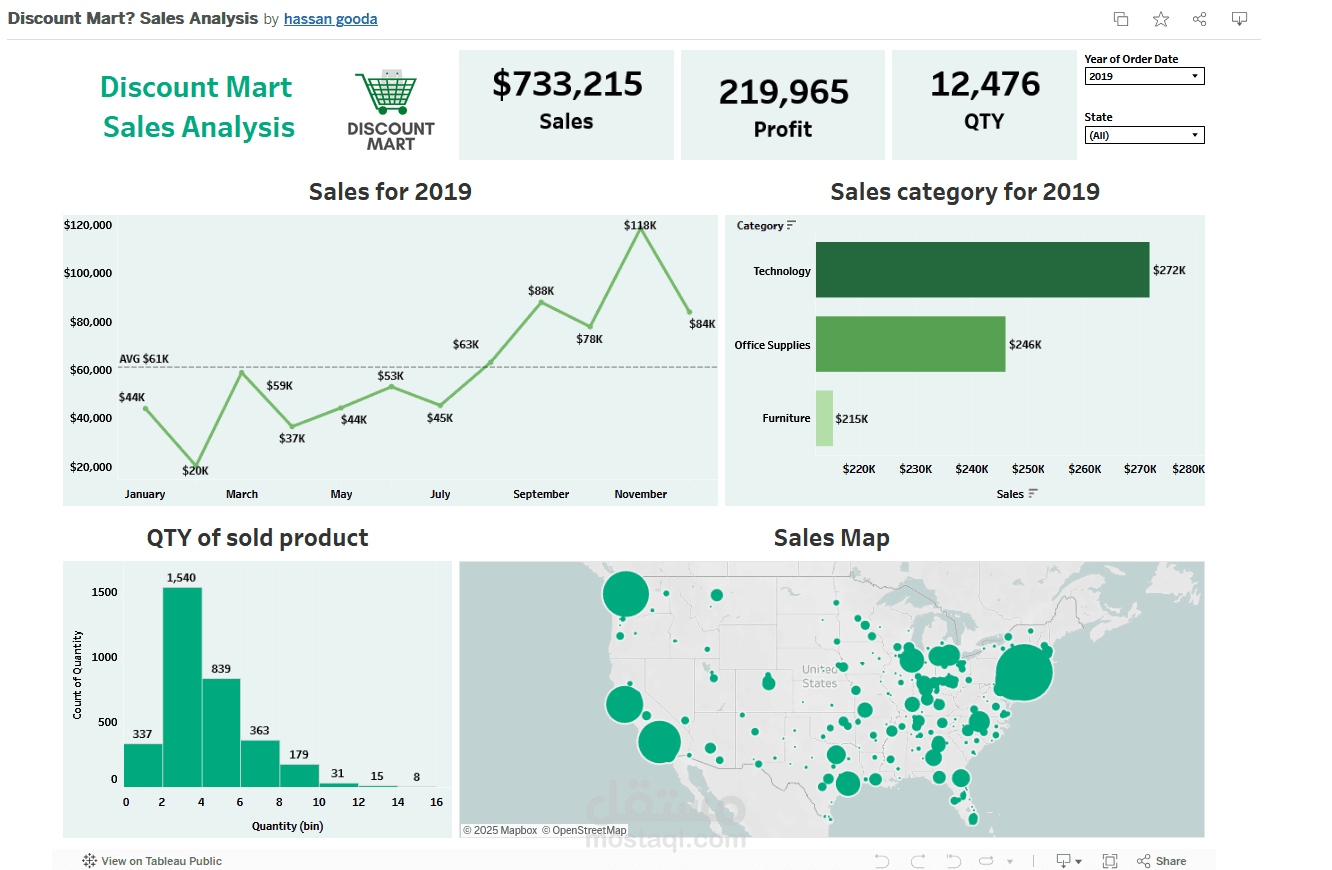The width and height of the screenshot is (1332, 870).
Task: Click the 2025 Mapbox attribution text
Action: [x=500, y=830]
